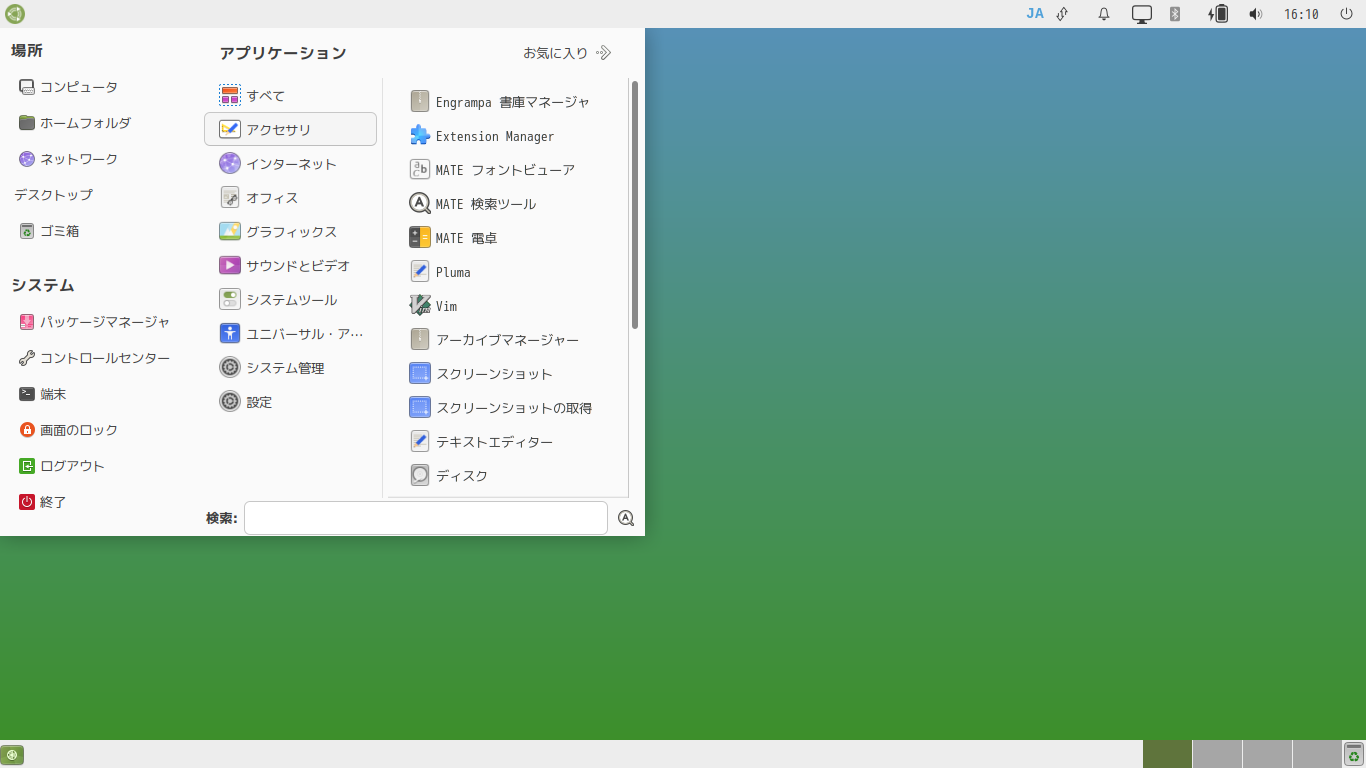The width and height of the screenshot is (1366, 768).
Task: Close the menu via the top-left menu button
Action: pyautogui.click(x=14, y=14)
